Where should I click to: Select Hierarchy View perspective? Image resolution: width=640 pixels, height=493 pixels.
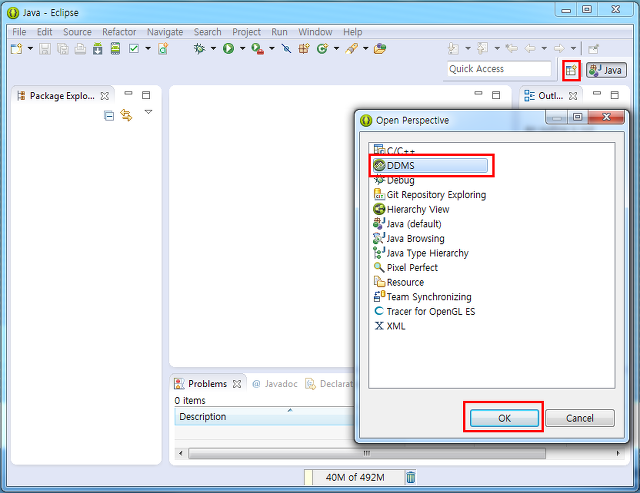point(411,209)
